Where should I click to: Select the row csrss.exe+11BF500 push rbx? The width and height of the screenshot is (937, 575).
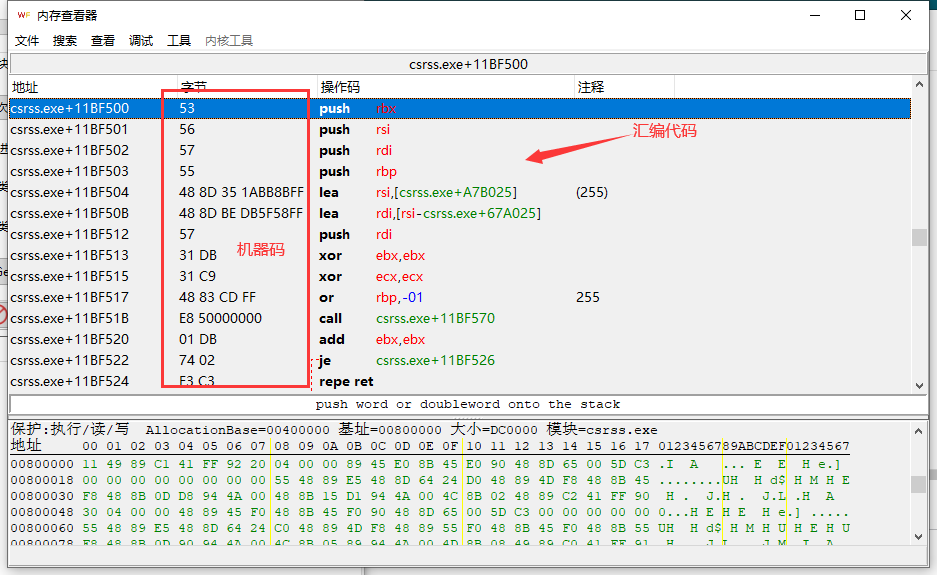460,108
